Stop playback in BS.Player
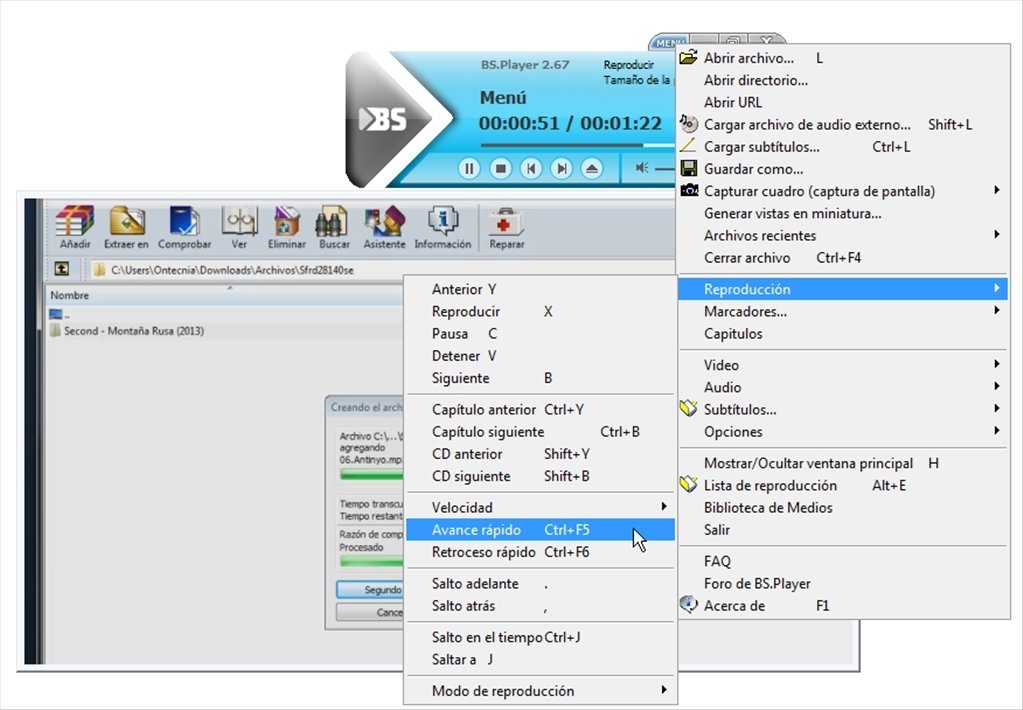 click(x=500, y=168)
